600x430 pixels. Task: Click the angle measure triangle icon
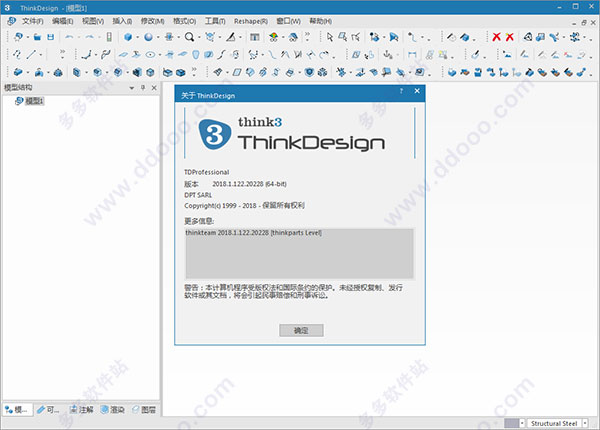pyautogui.click(x=231, y=37)
